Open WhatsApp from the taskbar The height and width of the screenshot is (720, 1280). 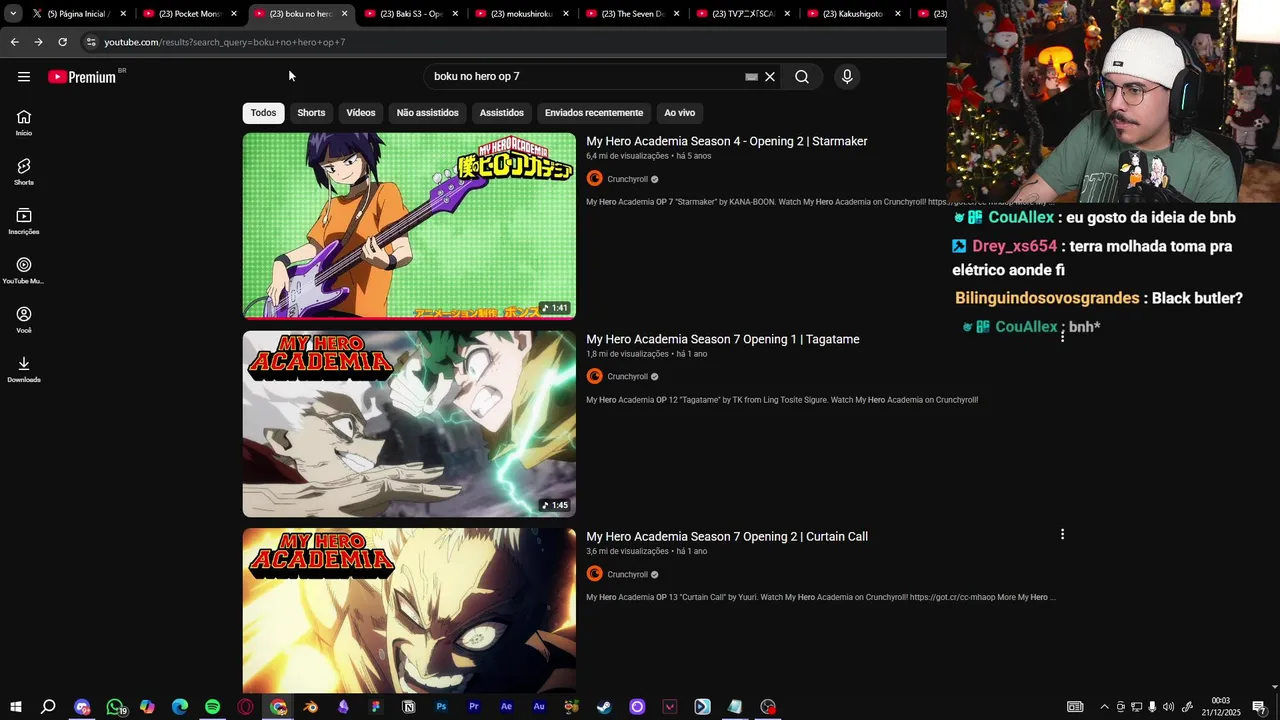coord(115,707)
